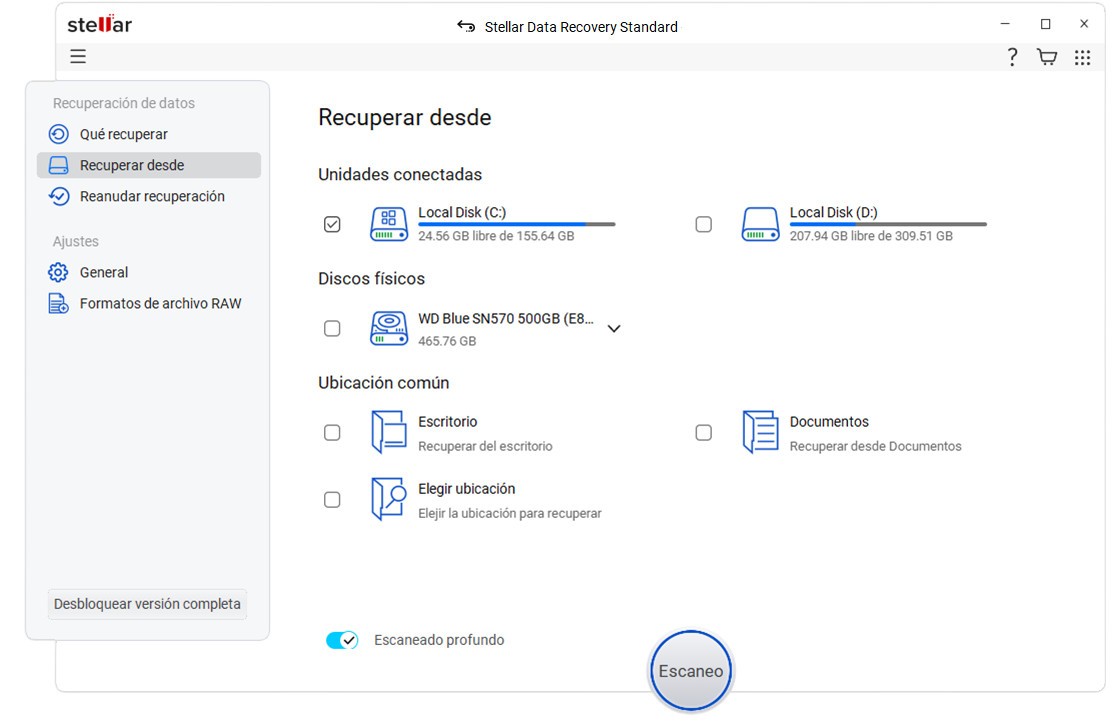The image size is (1118, 723).
Task: Check the Documentos checkbox
Action: 704,433
